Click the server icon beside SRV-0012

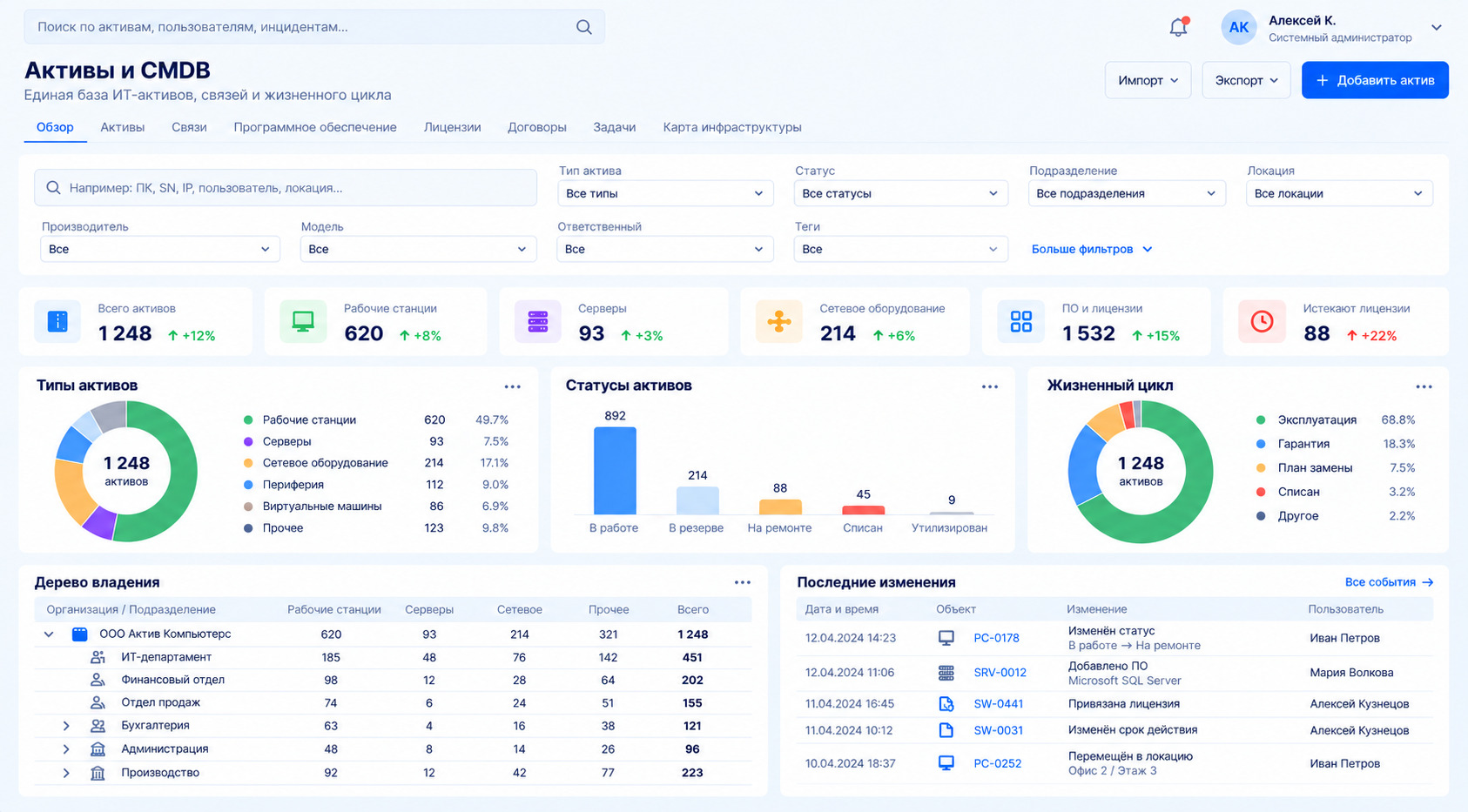point(946,673)
